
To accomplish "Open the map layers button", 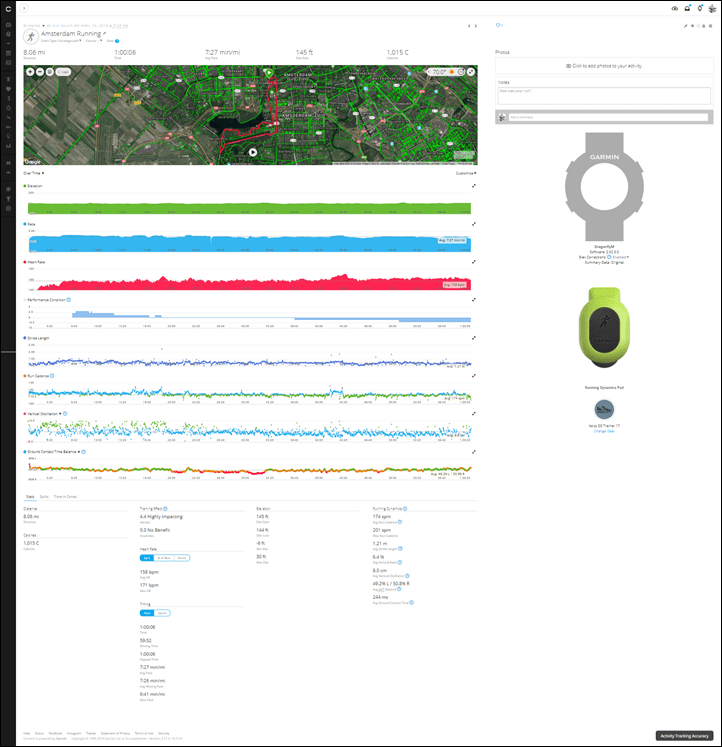I will 50,71.
